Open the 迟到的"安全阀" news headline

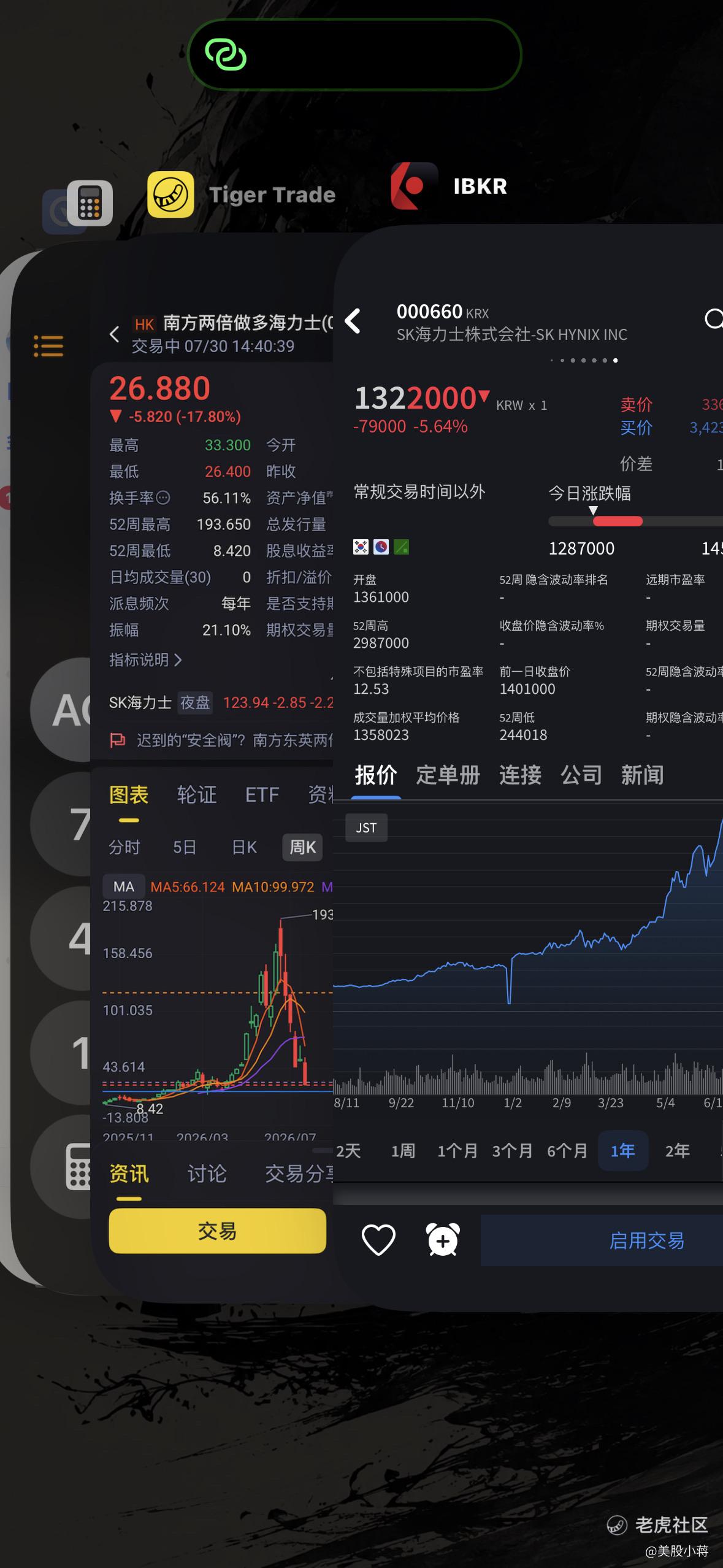click(234, 740)
